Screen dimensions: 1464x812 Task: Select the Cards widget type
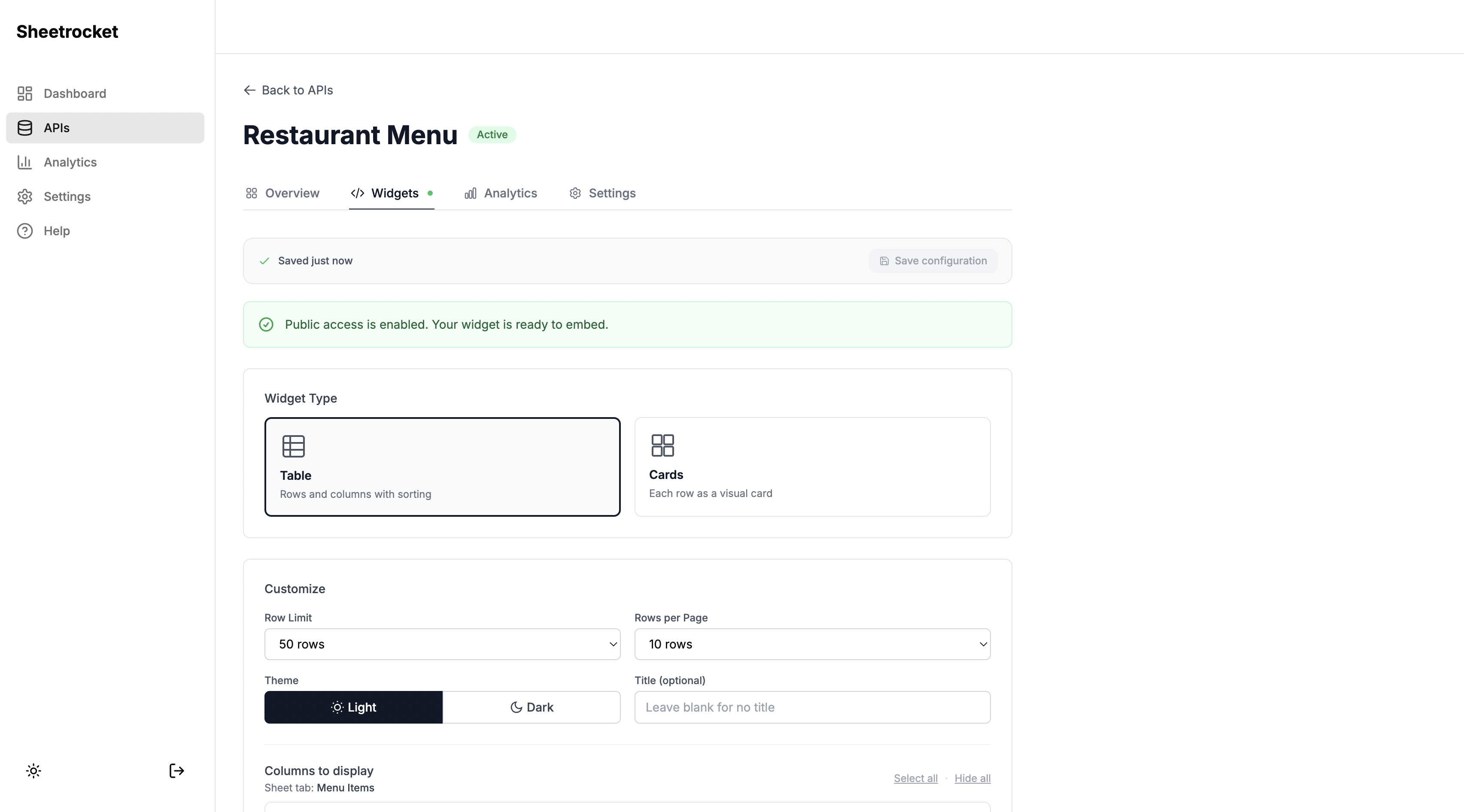click(812, 466)
